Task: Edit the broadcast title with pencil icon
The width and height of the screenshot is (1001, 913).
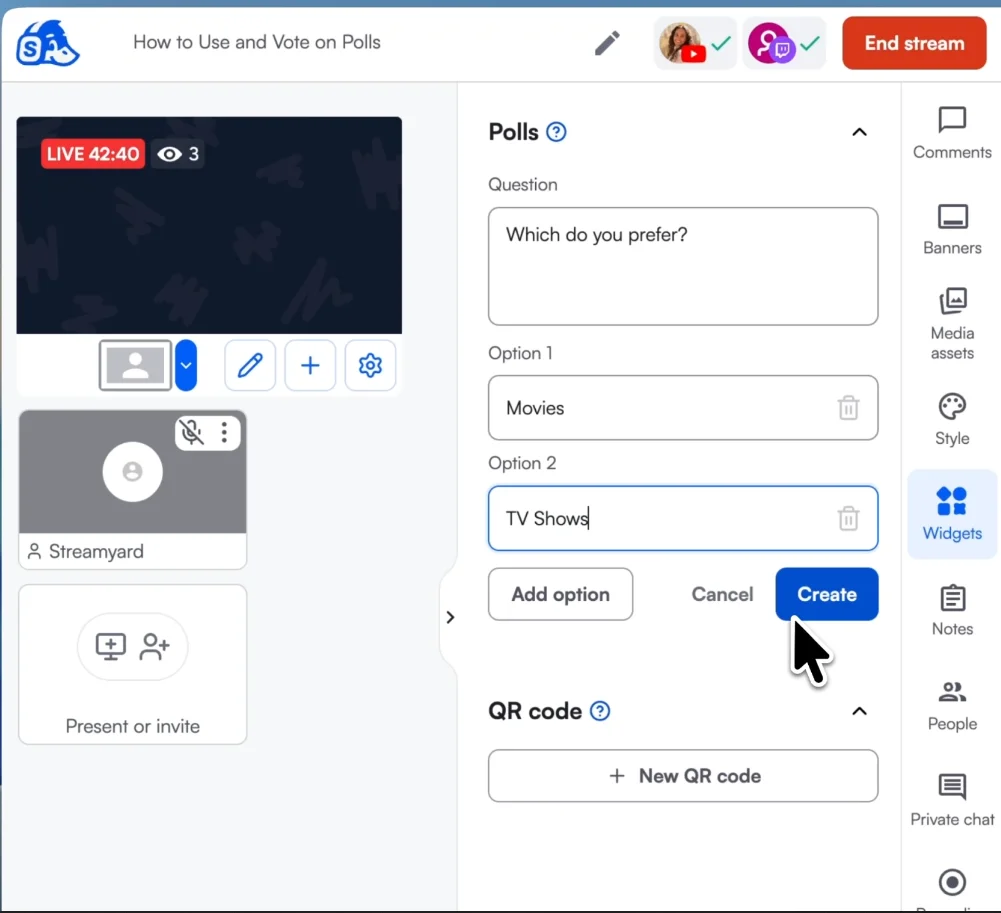Action: click(x=607, y=43)
